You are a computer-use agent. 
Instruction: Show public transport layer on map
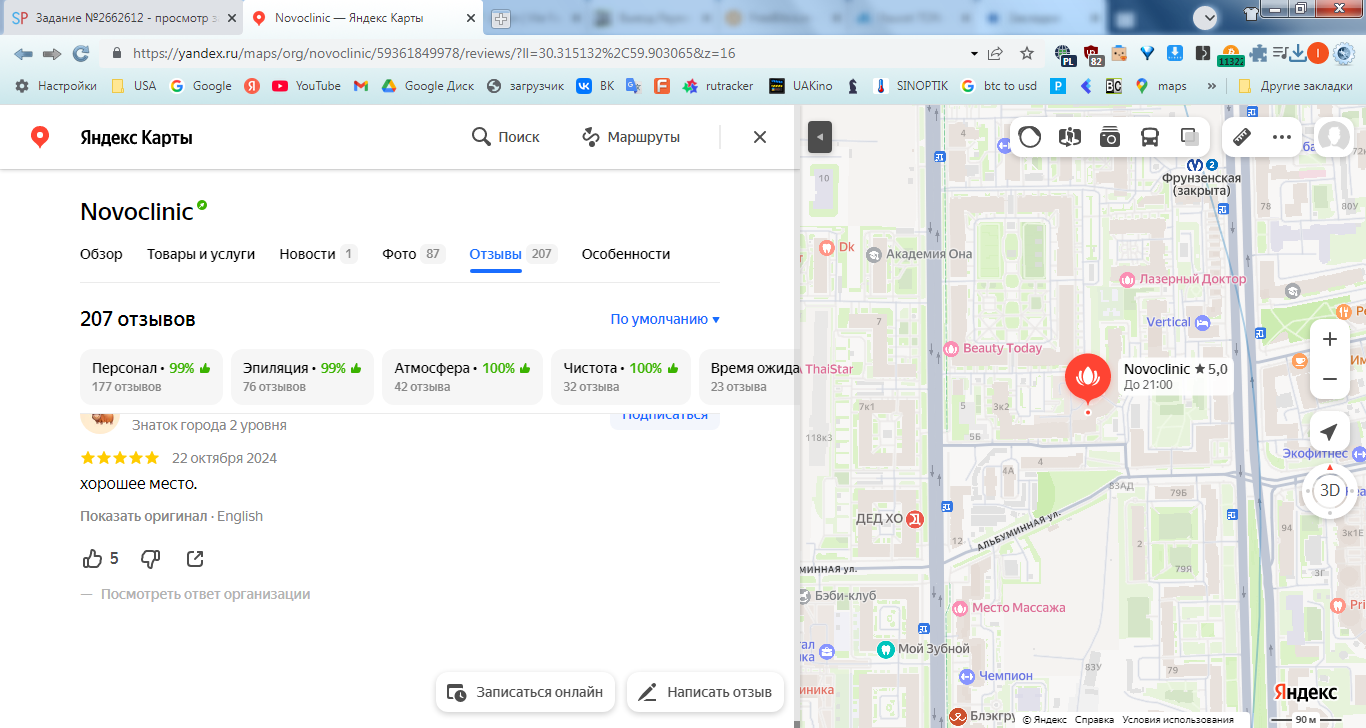[x=1150, y=137]
